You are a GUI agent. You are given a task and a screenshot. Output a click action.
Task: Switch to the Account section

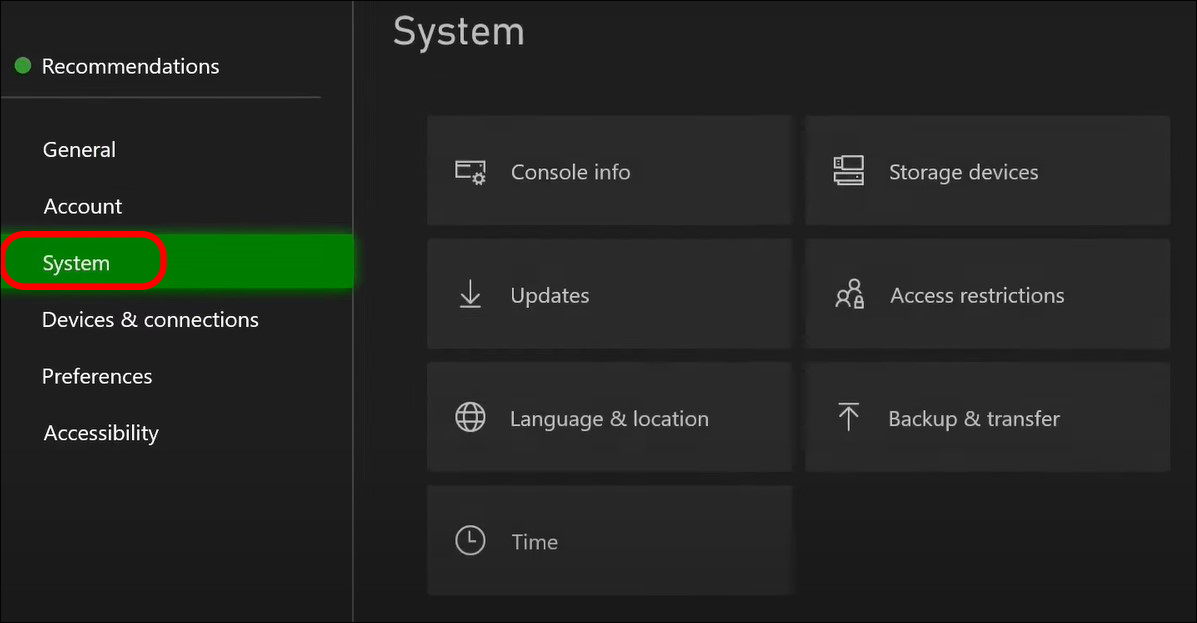(x=83, y=206)
